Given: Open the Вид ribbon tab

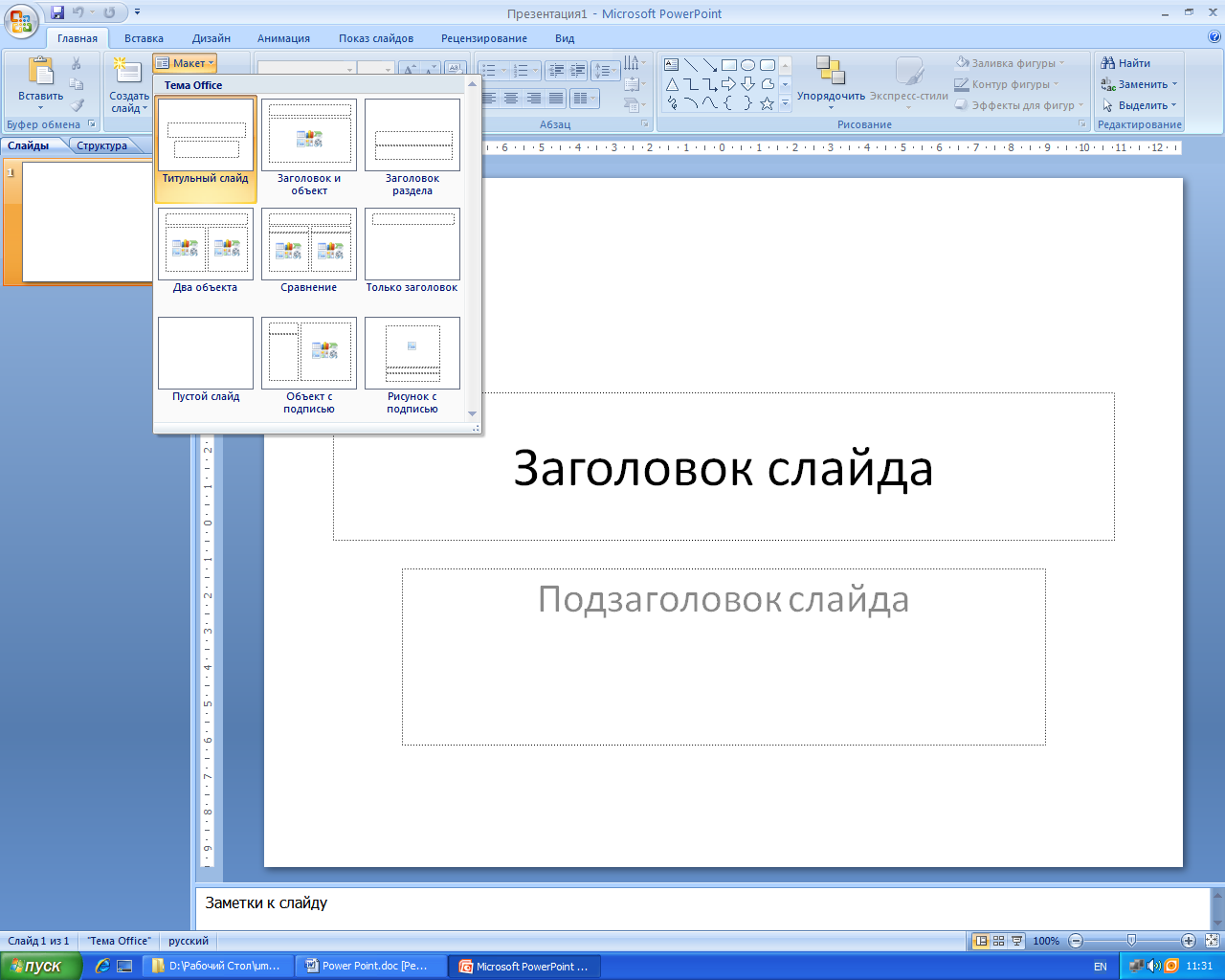Looking at the screenshot, I should pos(565,38).
